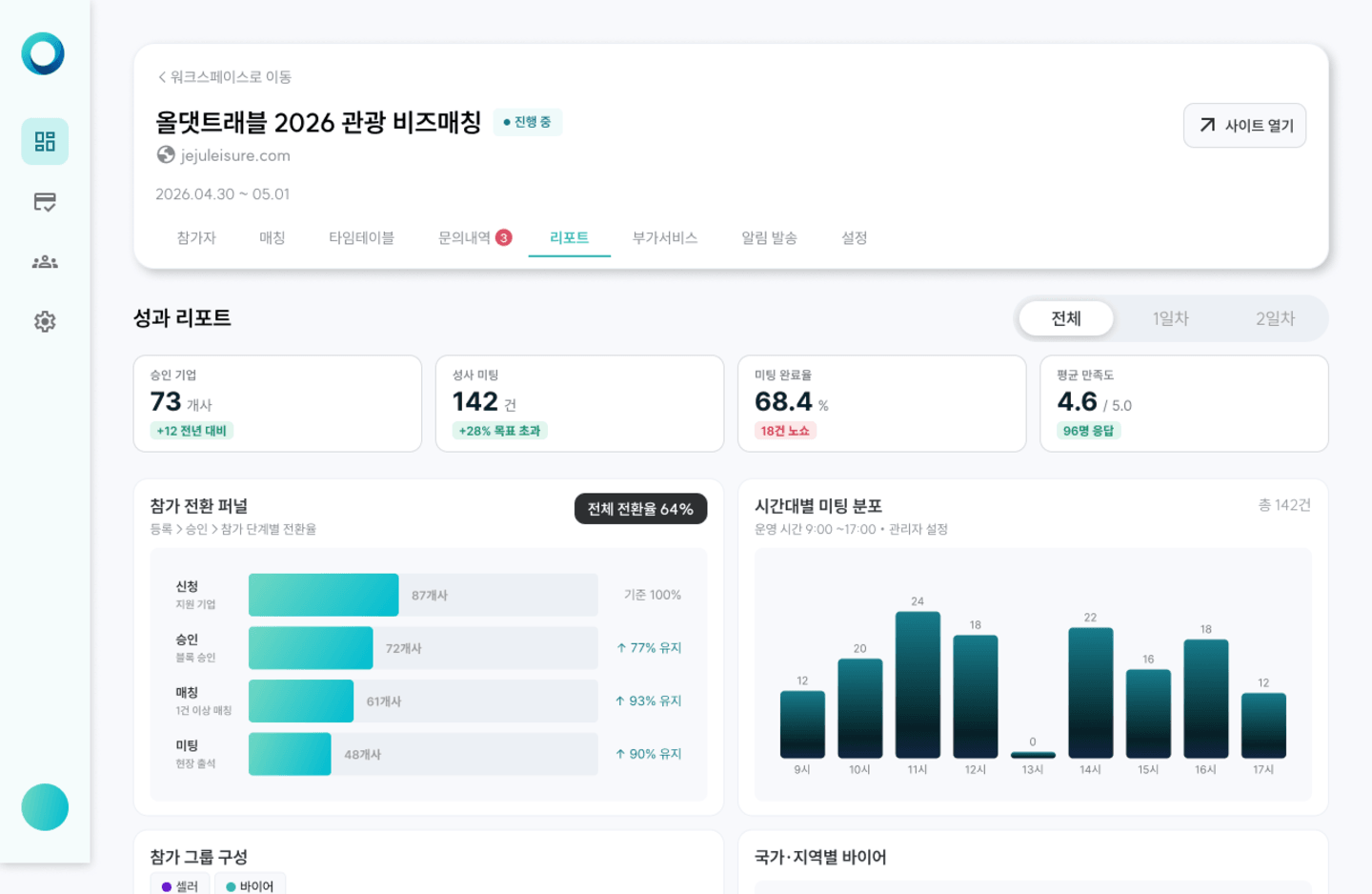Click the 전체 전환율 64% badge
1372x894 pixels.
pyautogui.click(x=640, y=509)
